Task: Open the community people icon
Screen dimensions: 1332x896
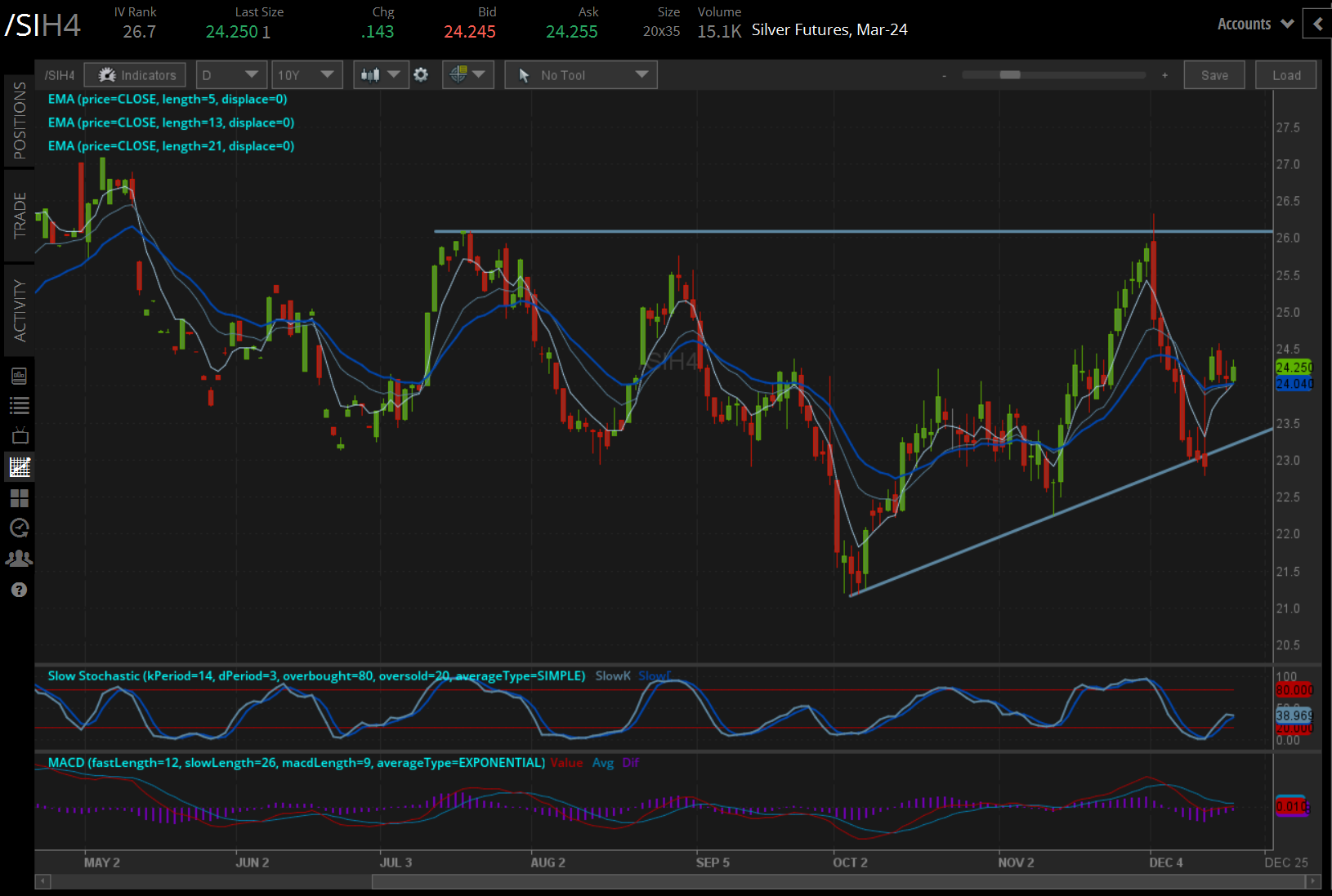Action: coord(20,559)
